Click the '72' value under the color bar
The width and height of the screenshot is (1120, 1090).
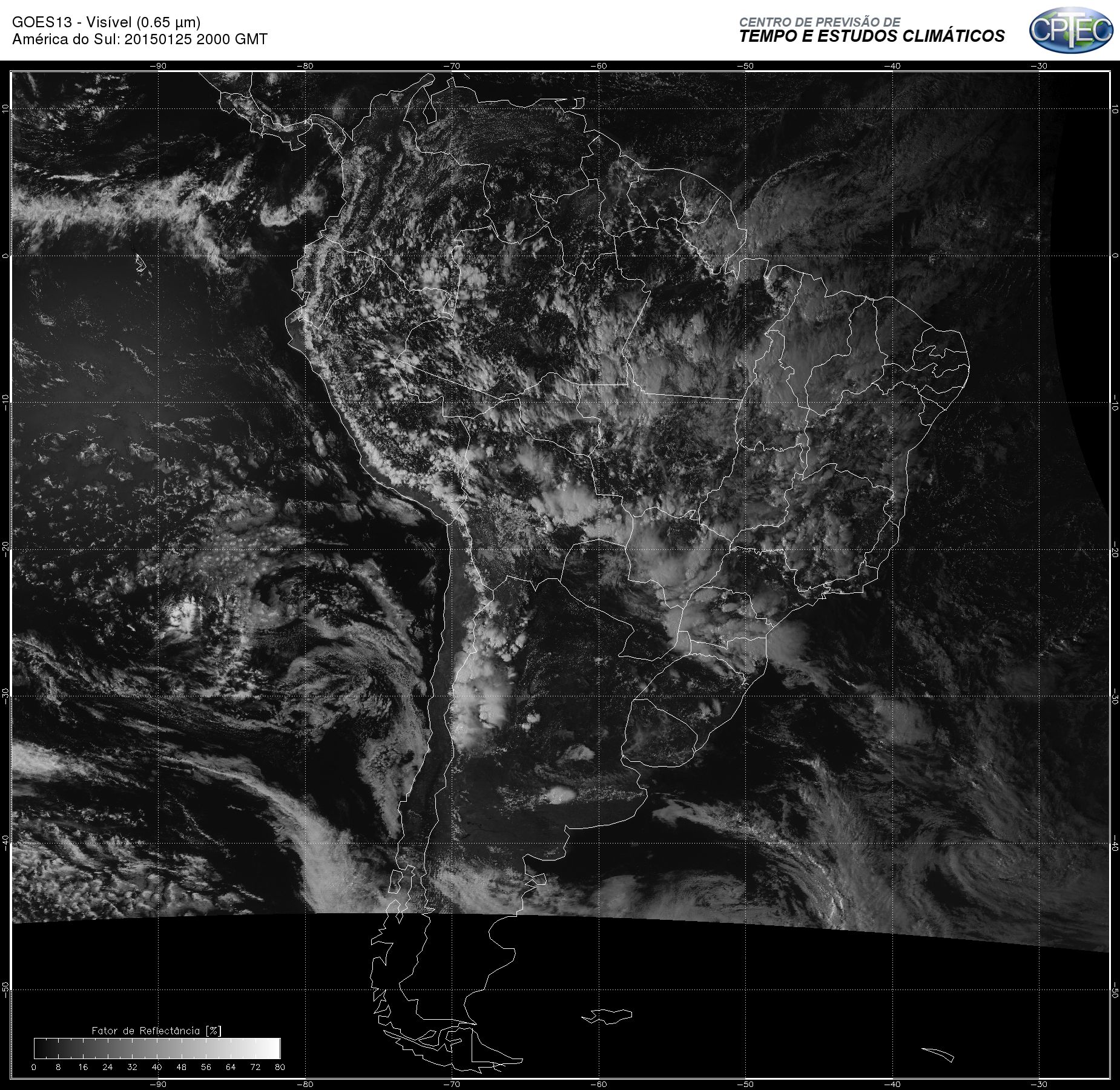(255, 1067)
